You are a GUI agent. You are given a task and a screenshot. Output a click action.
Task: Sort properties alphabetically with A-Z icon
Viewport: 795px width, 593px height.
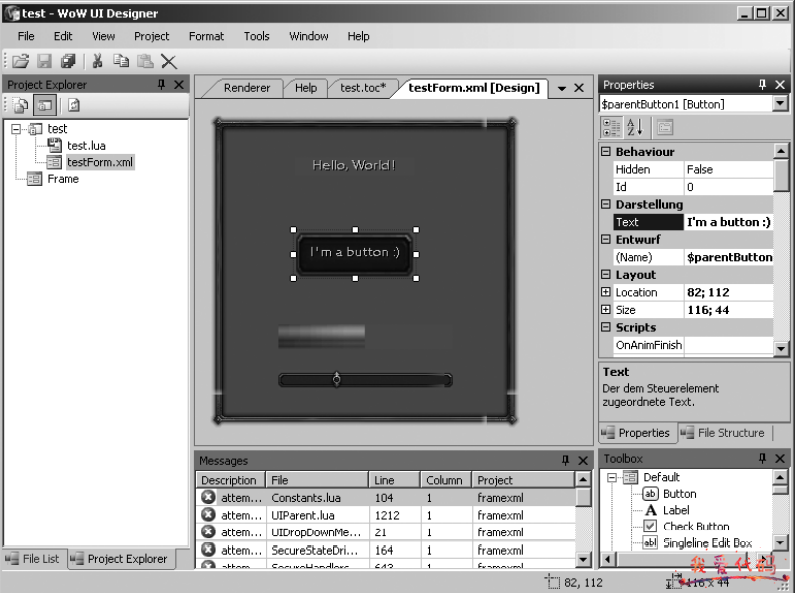pos(635,127)
